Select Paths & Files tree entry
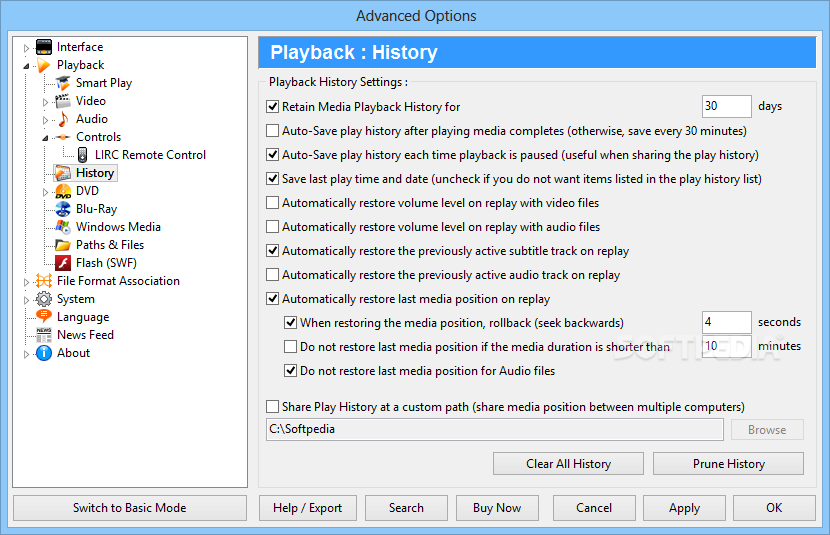Screen dimensions: 830x535 point(110,245)
